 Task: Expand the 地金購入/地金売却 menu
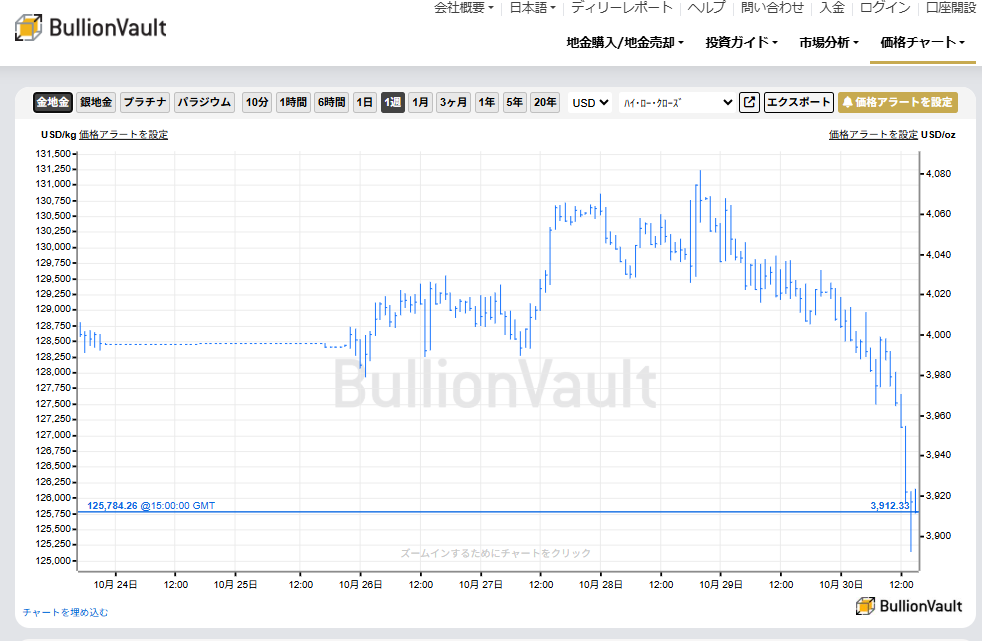click(625, 43)
